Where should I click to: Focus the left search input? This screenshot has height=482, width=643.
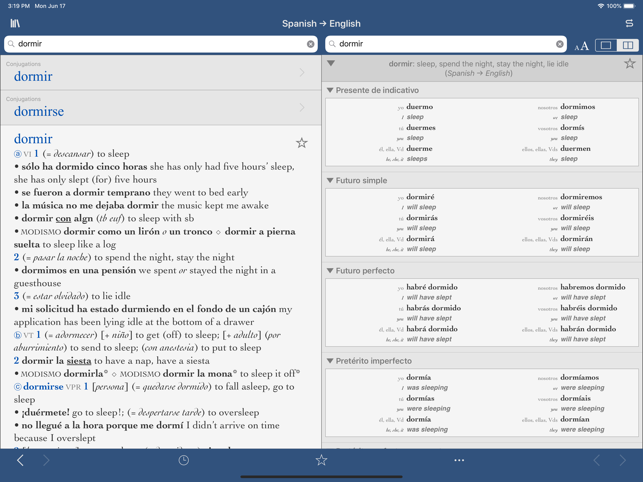point(161,44)
